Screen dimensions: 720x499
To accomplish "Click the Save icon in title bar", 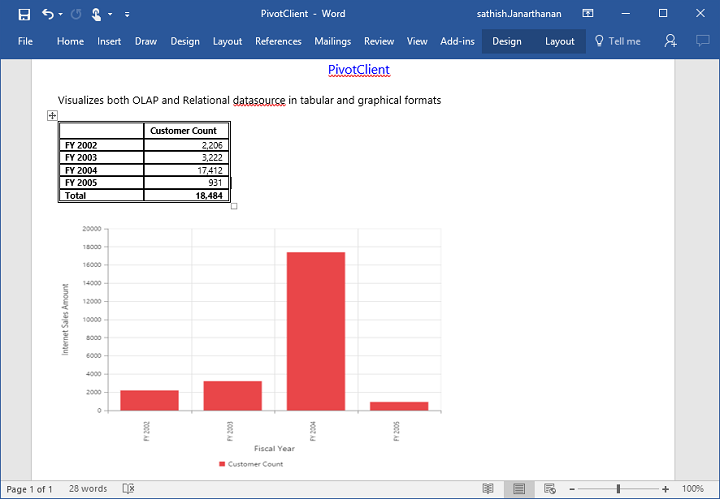I will (x=24, y=14).
